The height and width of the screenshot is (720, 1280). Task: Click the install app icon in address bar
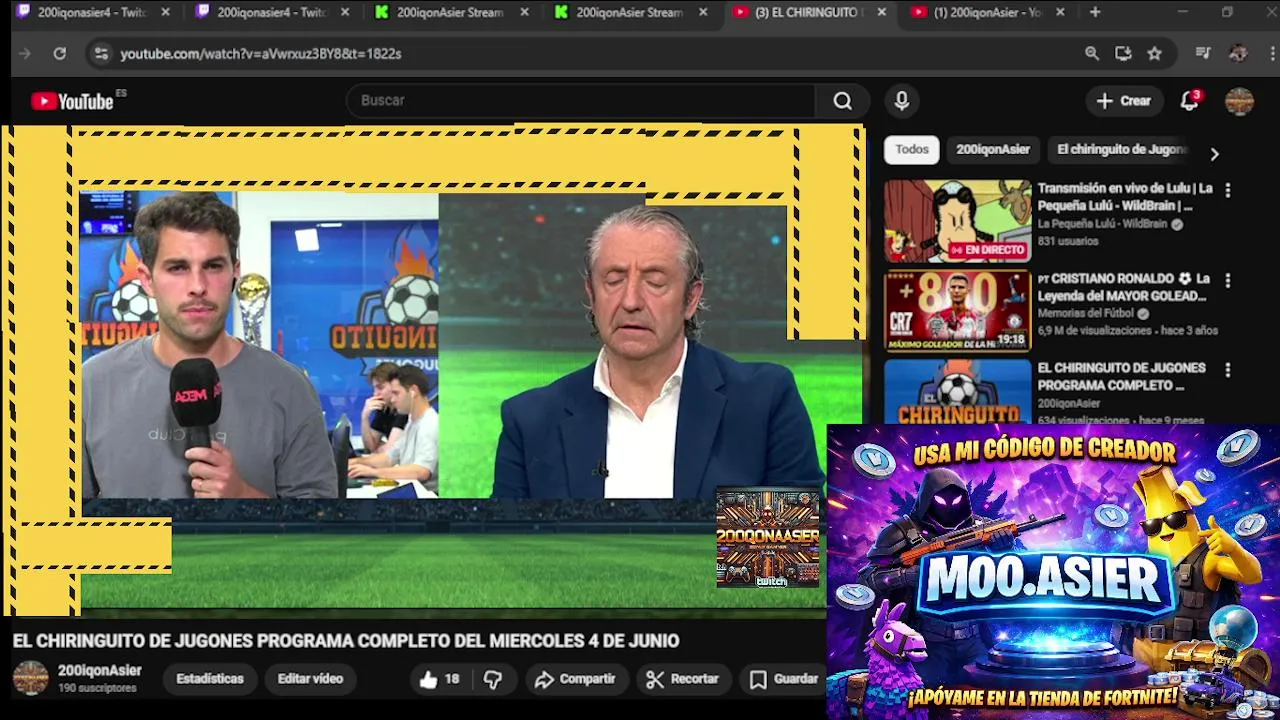pos(1123,54)
